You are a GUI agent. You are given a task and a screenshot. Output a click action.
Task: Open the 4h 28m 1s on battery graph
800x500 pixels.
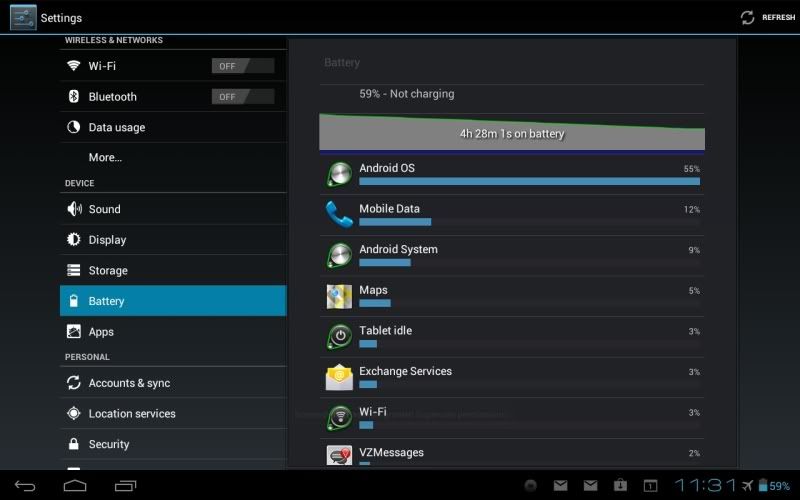(512, 134)
